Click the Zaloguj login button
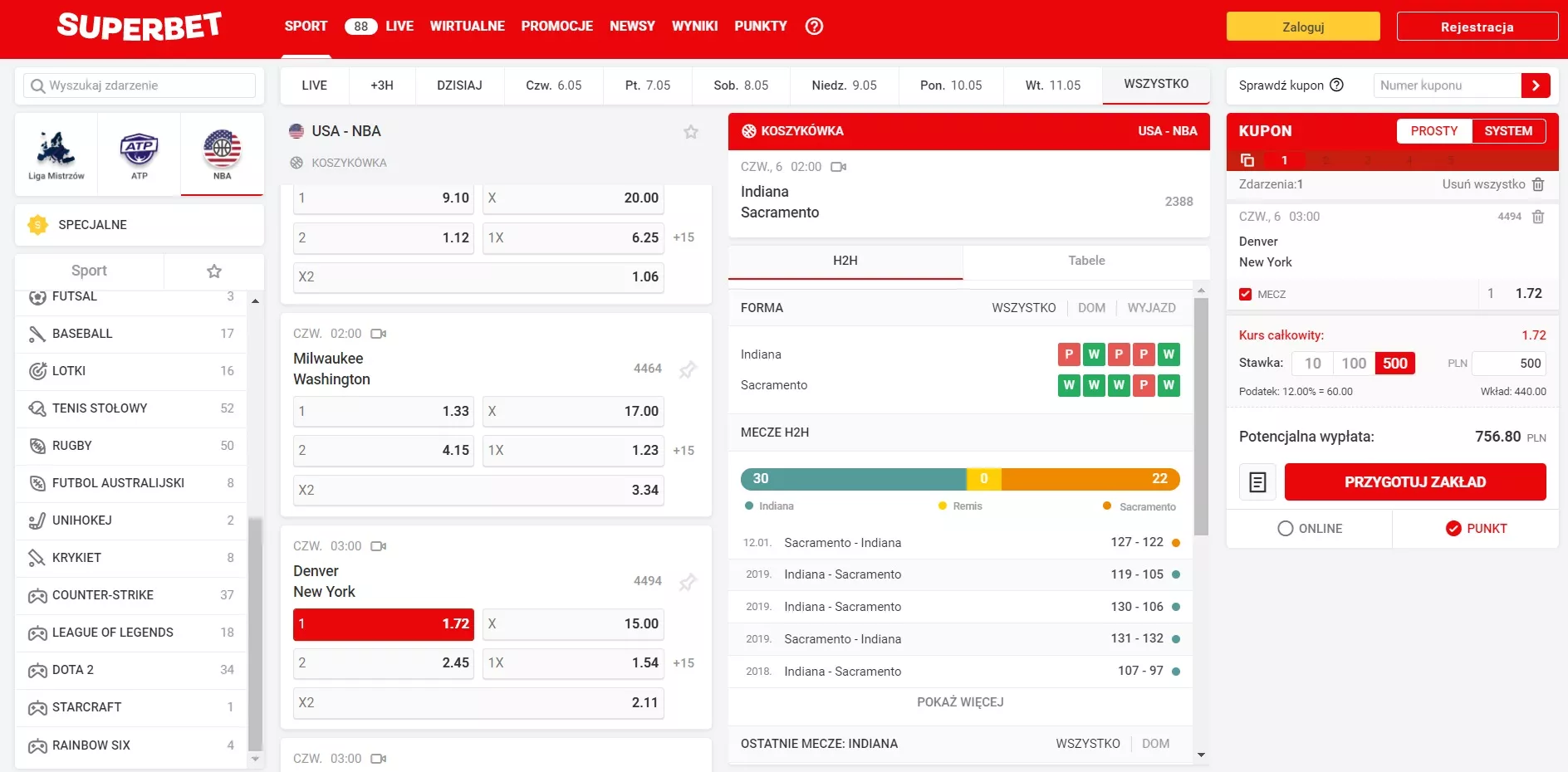The height and width of the screenshot is (772, 1568). [x=1303, y=27]
